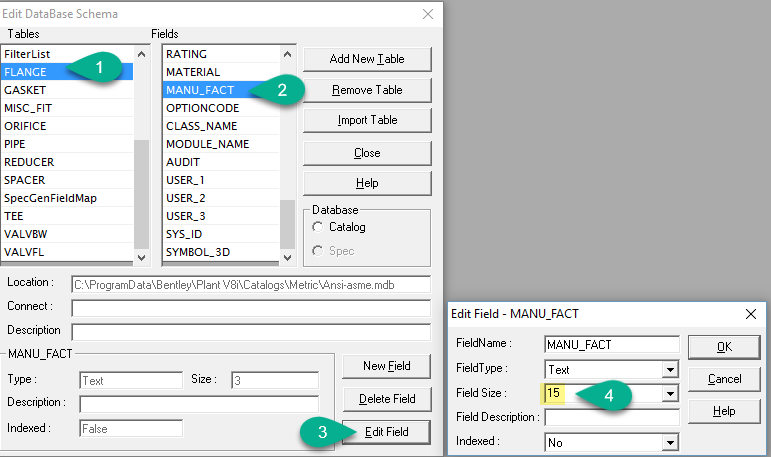Screen dimensions: 771x457
Task: Click OK in Edit Field dialog
Action: click(x=724, y=347)
